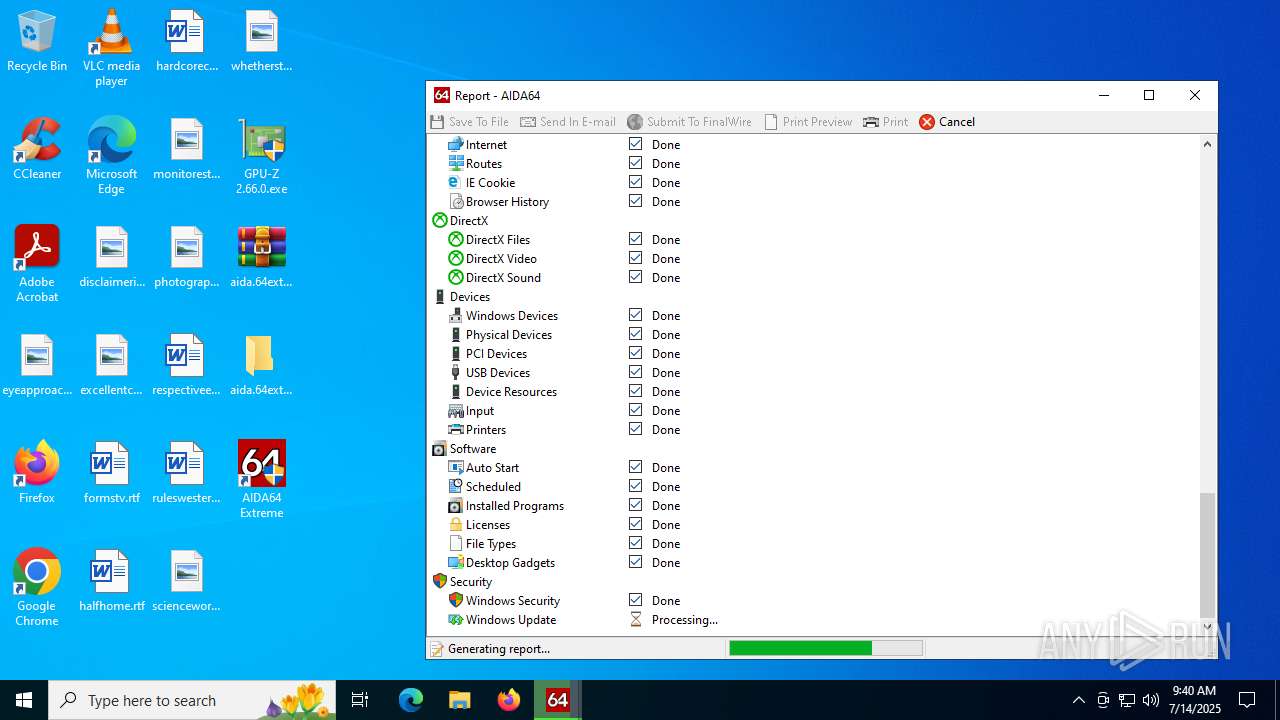Toggle the File Types Done checkbox
Viewport: 1280px width, 720px height.
point(636,543)
